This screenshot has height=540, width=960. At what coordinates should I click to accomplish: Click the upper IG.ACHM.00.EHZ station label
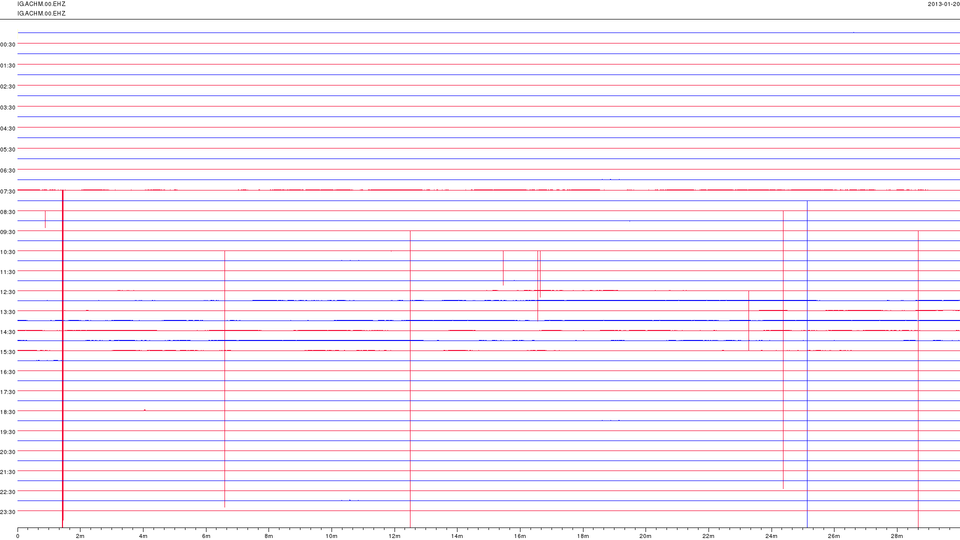click(x=42, y=4)
